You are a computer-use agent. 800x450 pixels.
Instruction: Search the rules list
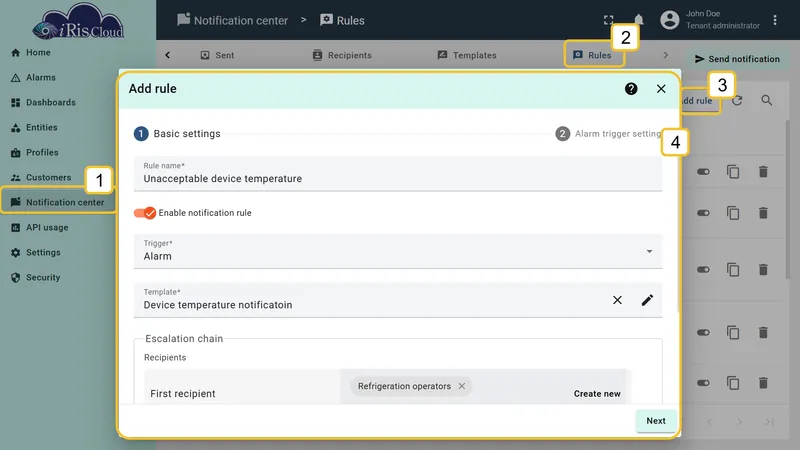coord(766,101)
